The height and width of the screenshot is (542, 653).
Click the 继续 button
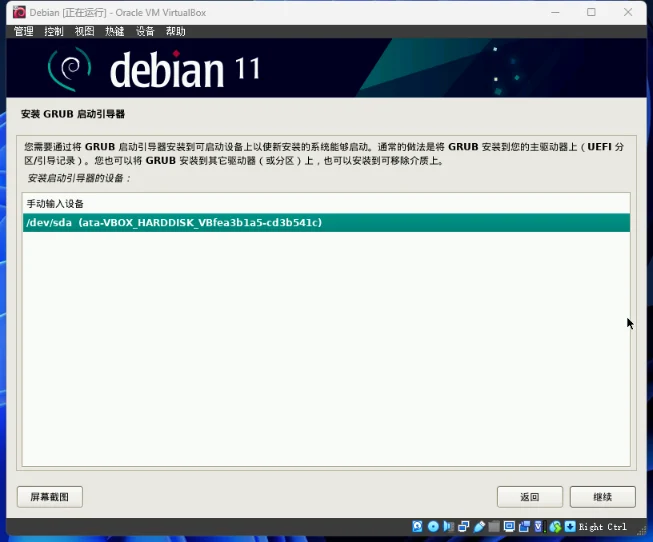pyautogui.click(x=603, y=497)
